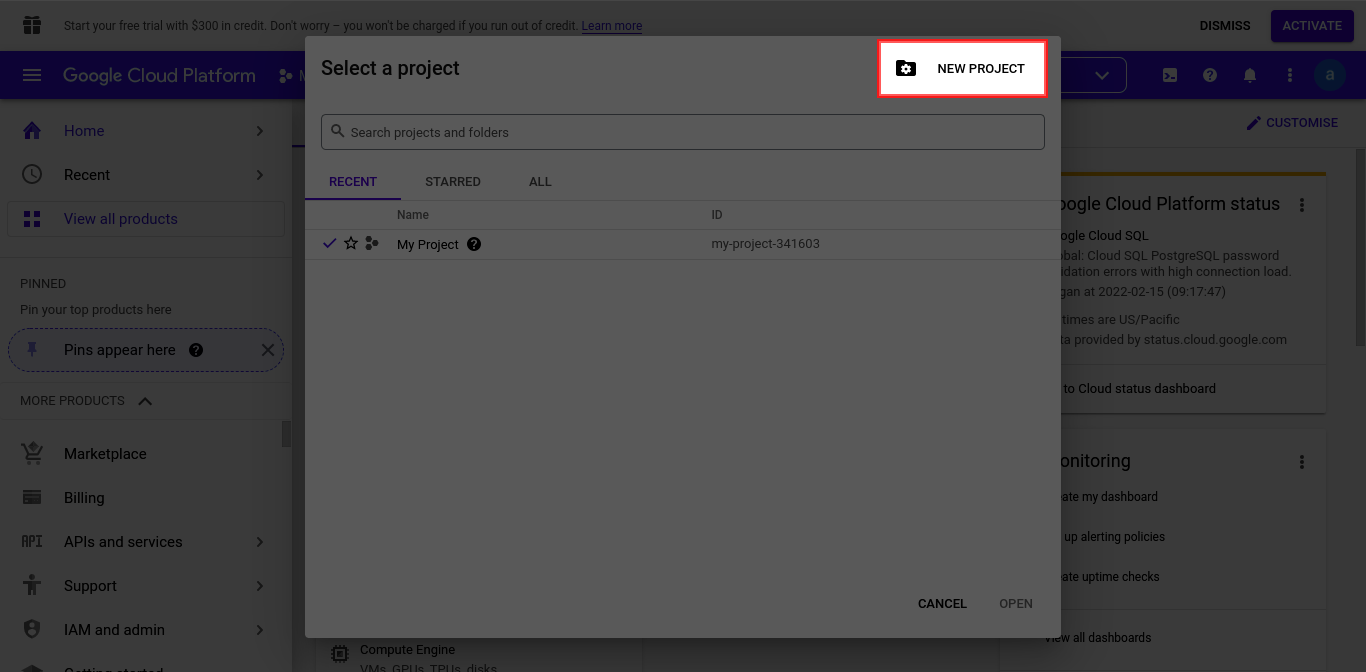The height and width of the screenshot is (672, 1366).
Task: Open Monitoring card three-dot menu
Action: click(x=1302, y=462)
